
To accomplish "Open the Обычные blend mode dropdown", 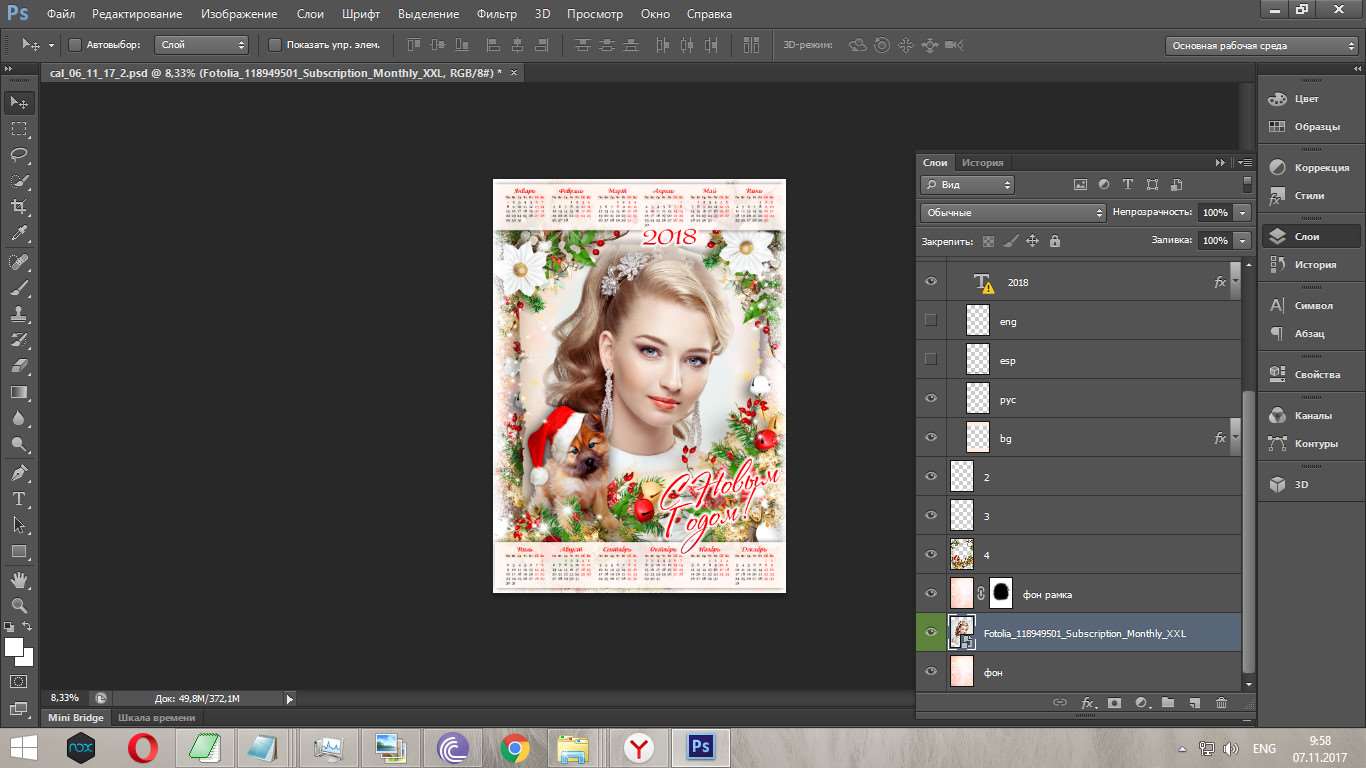I will click(x=1013, y=213).
